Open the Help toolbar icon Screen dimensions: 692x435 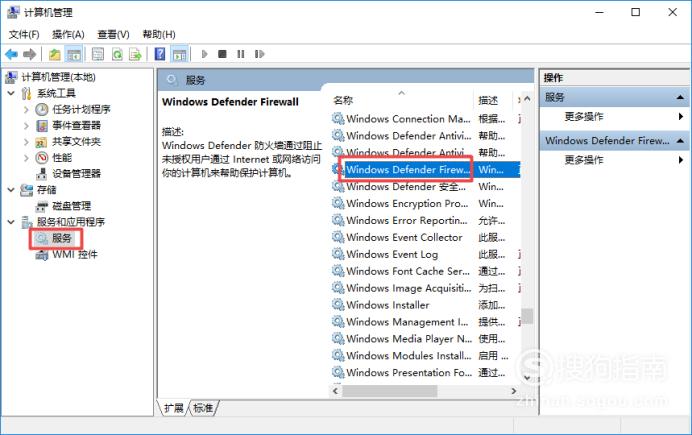point(160,54)
